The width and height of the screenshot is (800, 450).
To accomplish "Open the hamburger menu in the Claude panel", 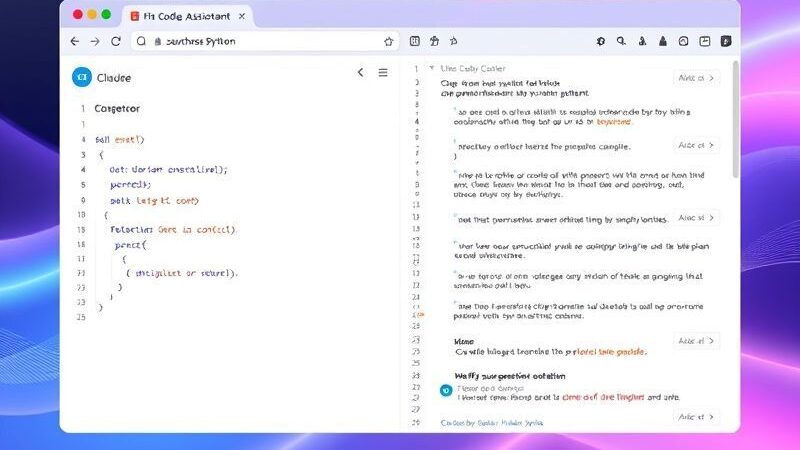I will [383, 73].
